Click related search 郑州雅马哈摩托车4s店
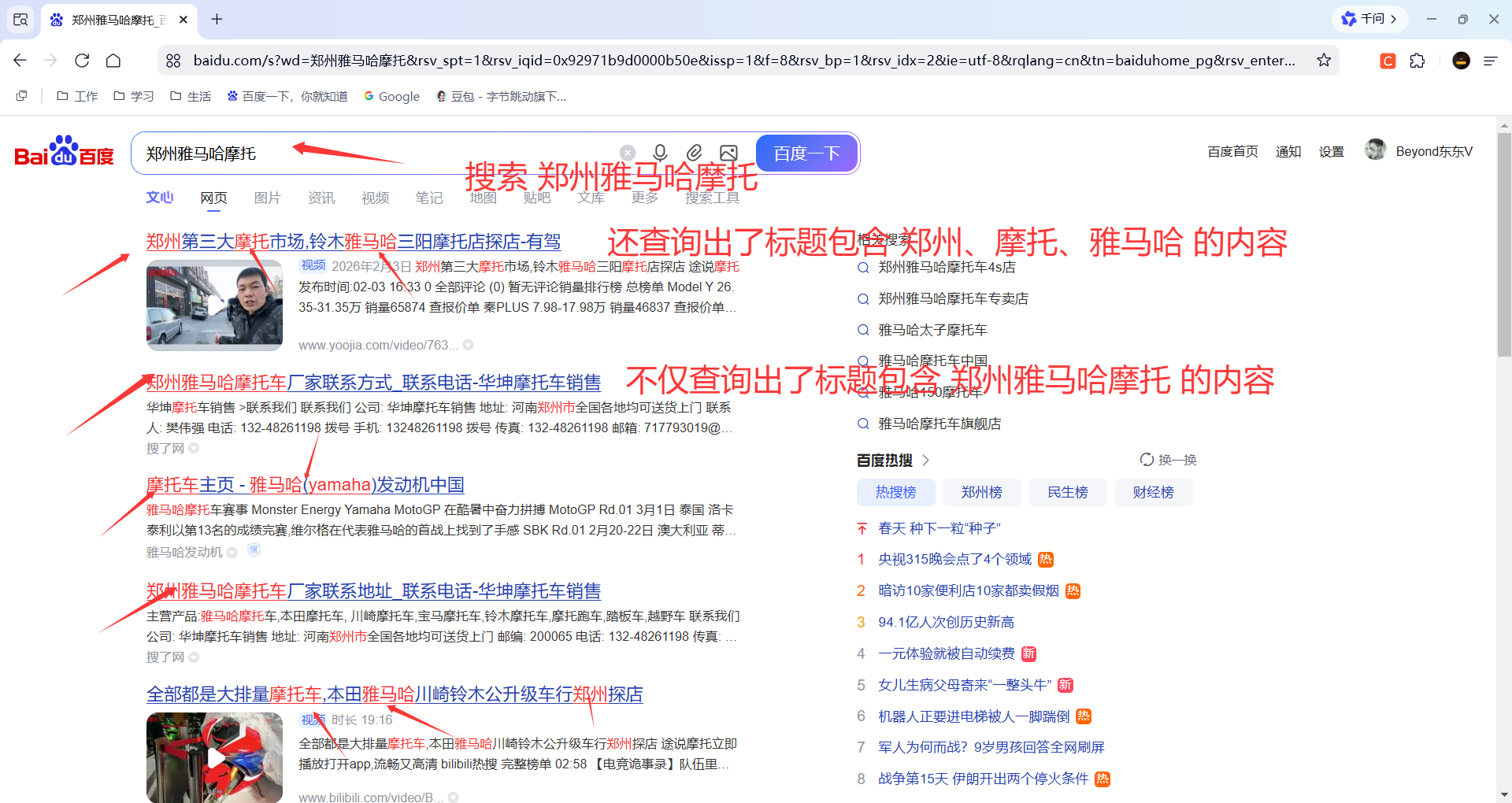The height and width of the screenshot is (803, 1512). coord(947,268)
